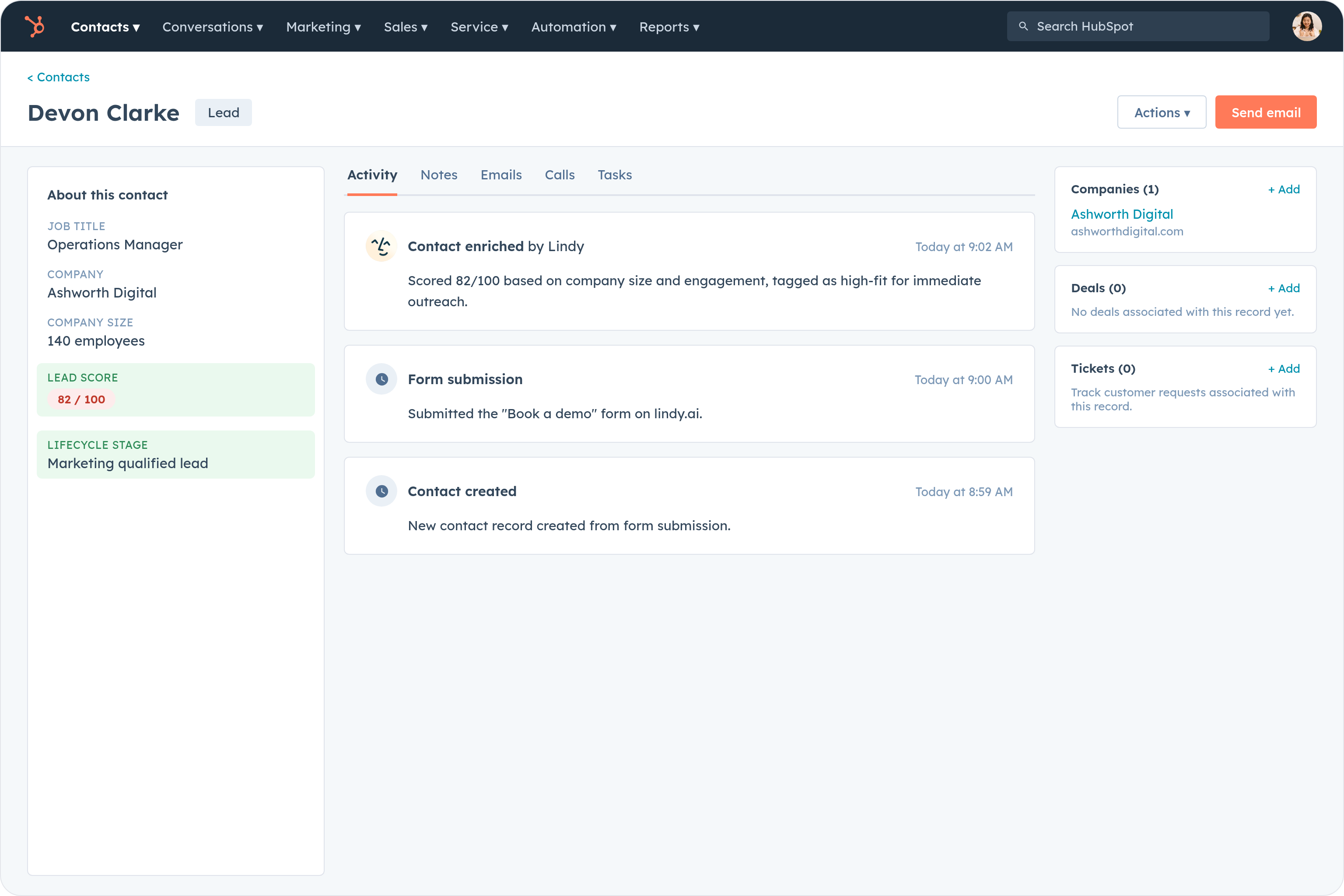
Task: Switch to the Emails tab
Action: click(501, 175)
